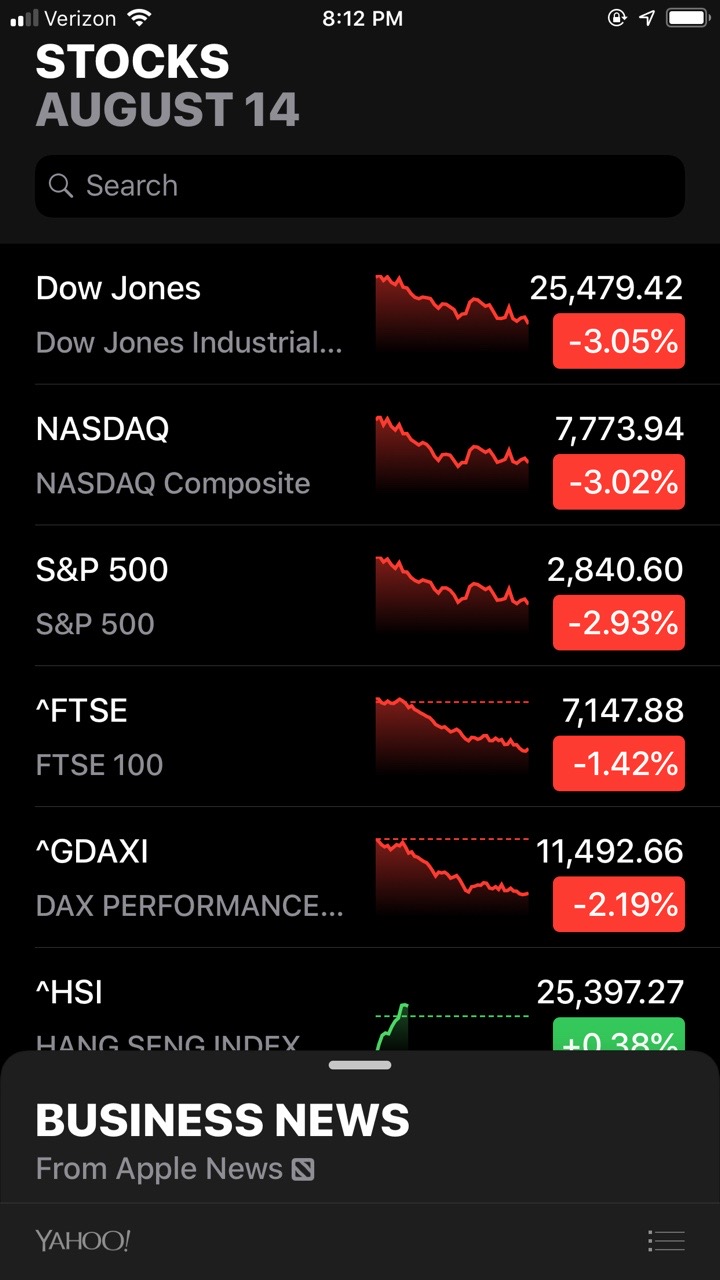Toggle S&P 500 -2.93% change badge

618,623
